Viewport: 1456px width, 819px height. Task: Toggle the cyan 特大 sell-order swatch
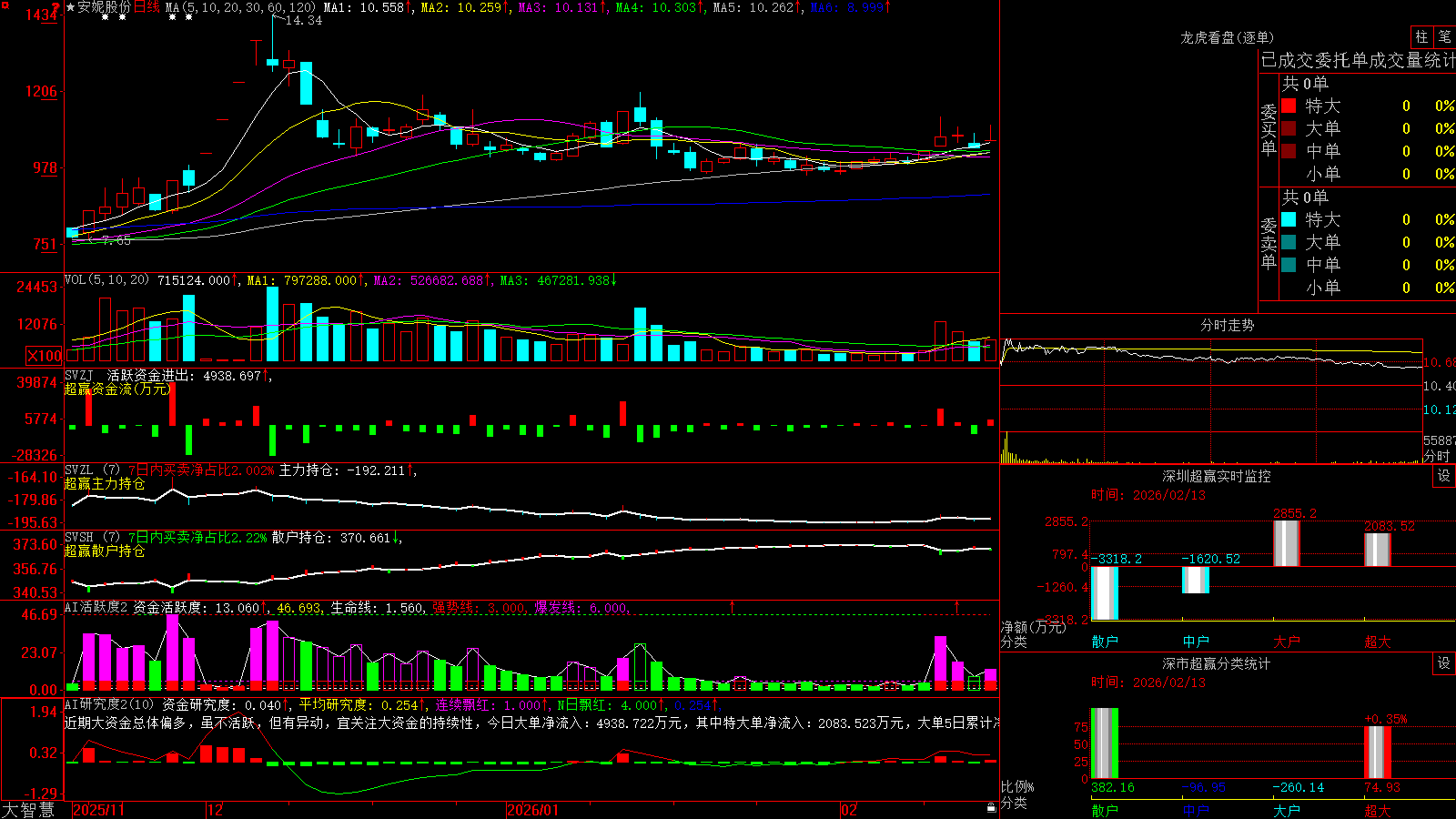[x=1289, y=219]
